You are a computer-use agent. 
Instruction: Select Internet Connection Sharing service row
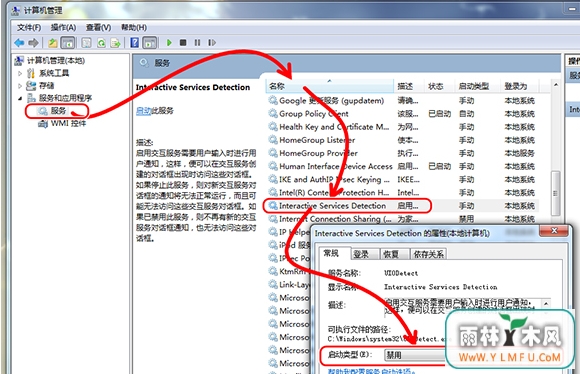pos(403,219)
